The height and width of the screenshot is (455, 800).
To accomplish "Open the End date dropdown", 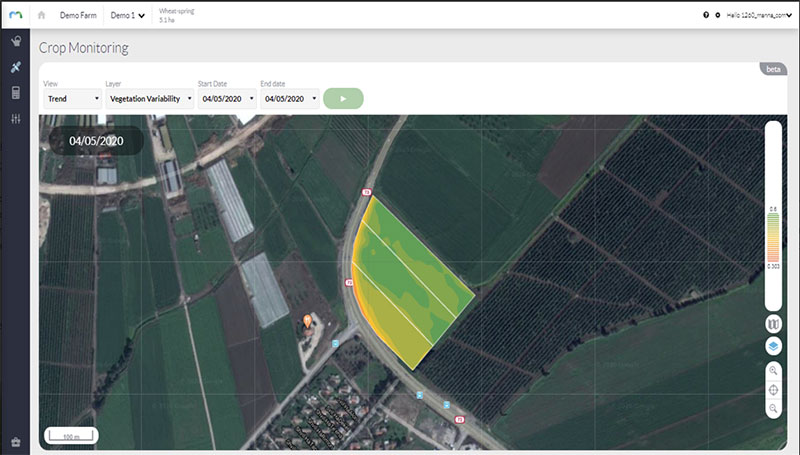I will point(288,99).
